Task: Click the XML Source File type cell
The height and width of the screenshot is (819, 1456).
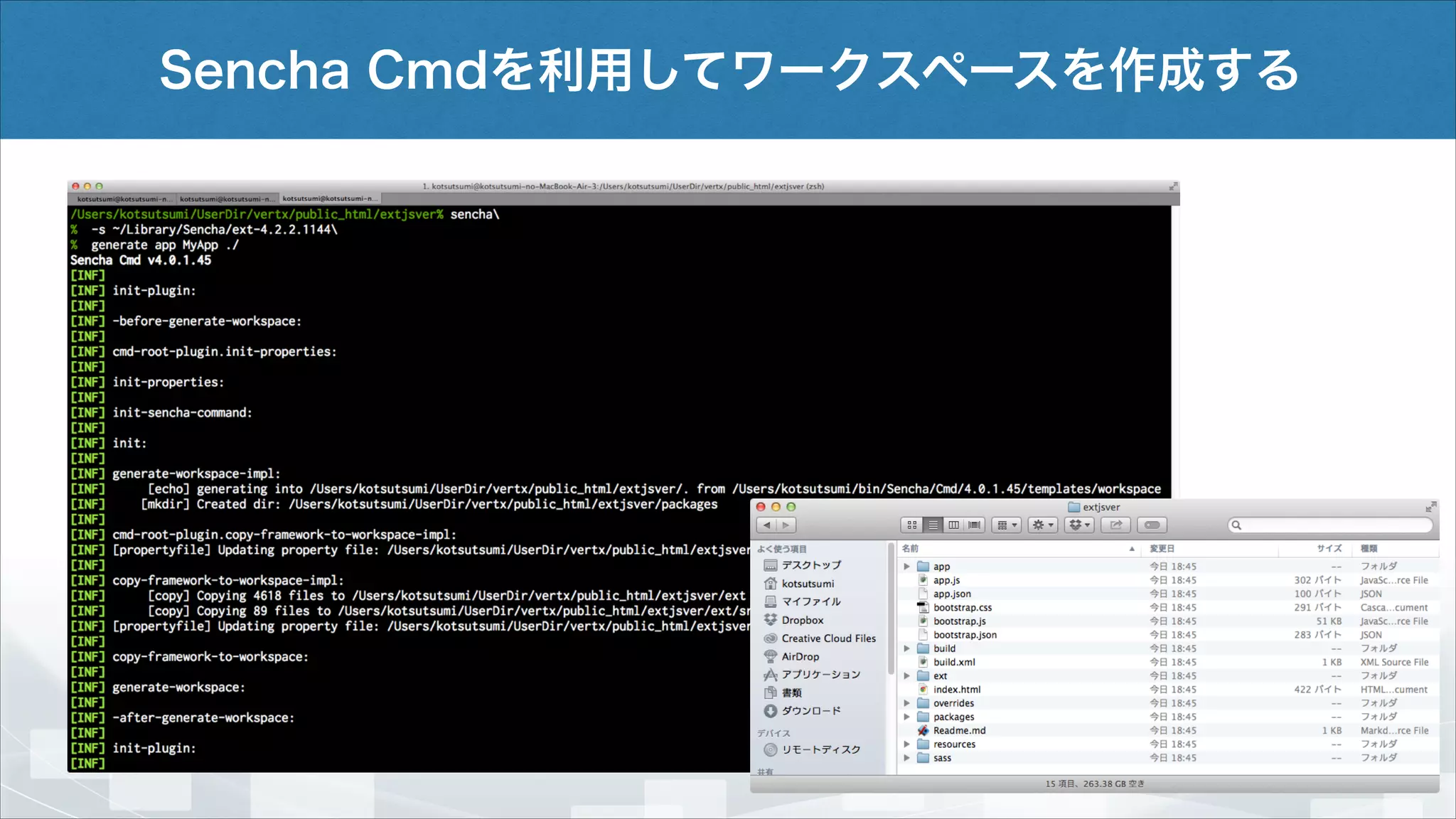Action: [1394, 662]
